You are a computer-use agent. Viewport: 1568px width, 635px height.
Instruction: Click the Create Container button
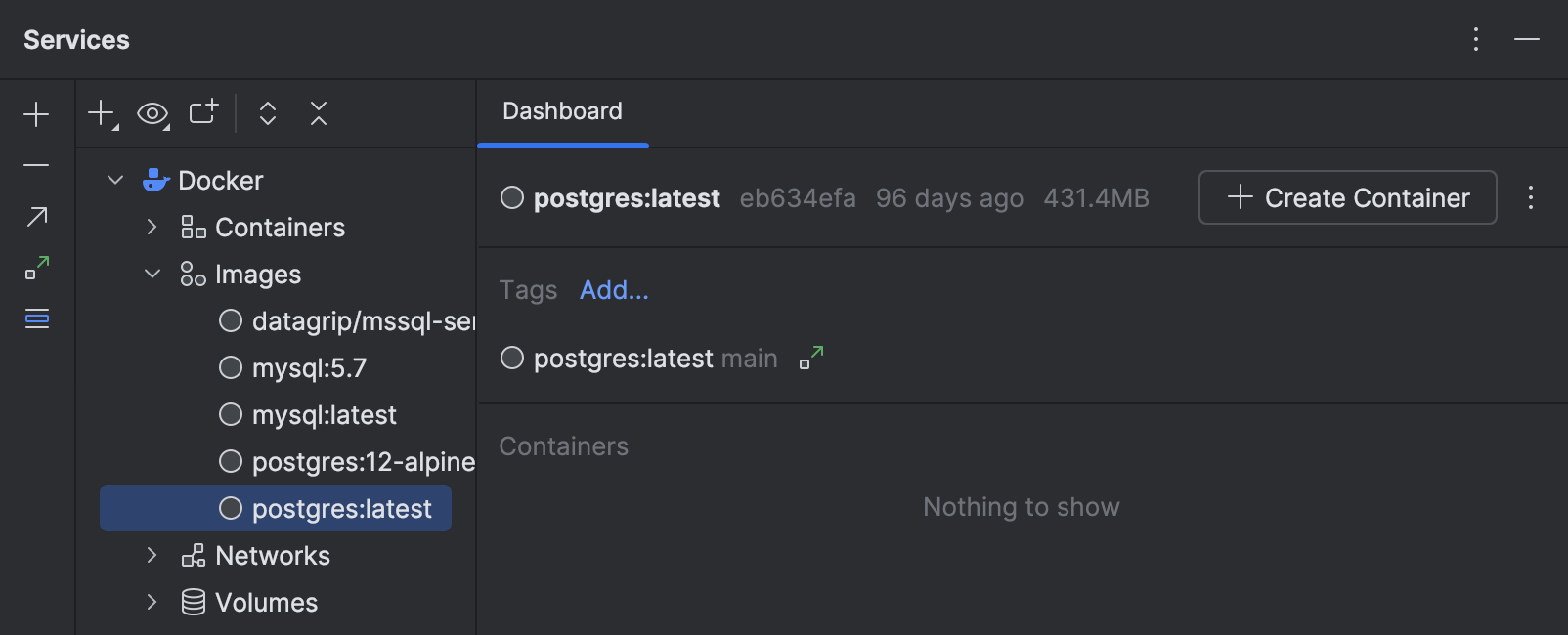click(1347, 197)
